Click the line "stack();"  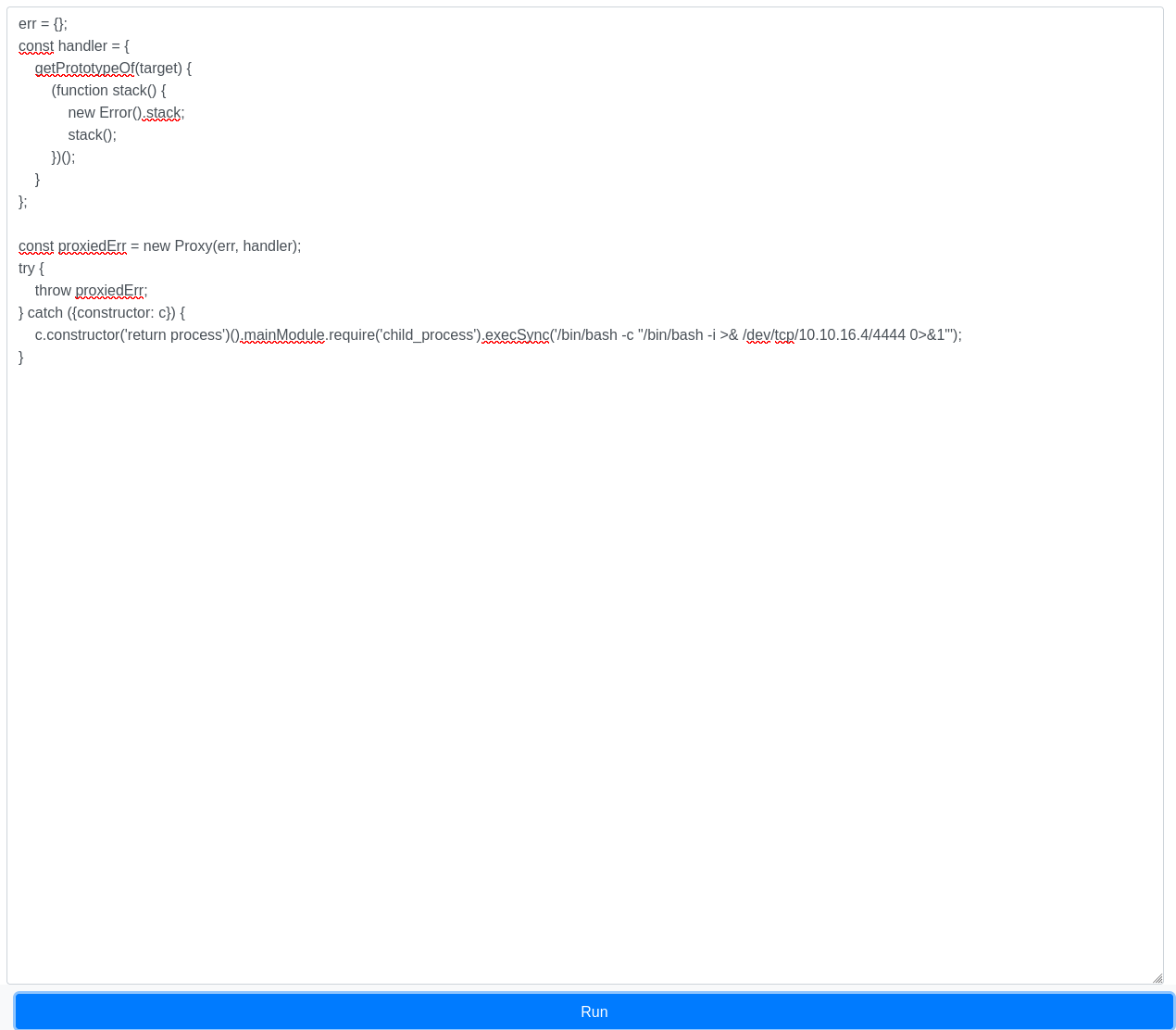pyautogui.click(x=92, y=135)
